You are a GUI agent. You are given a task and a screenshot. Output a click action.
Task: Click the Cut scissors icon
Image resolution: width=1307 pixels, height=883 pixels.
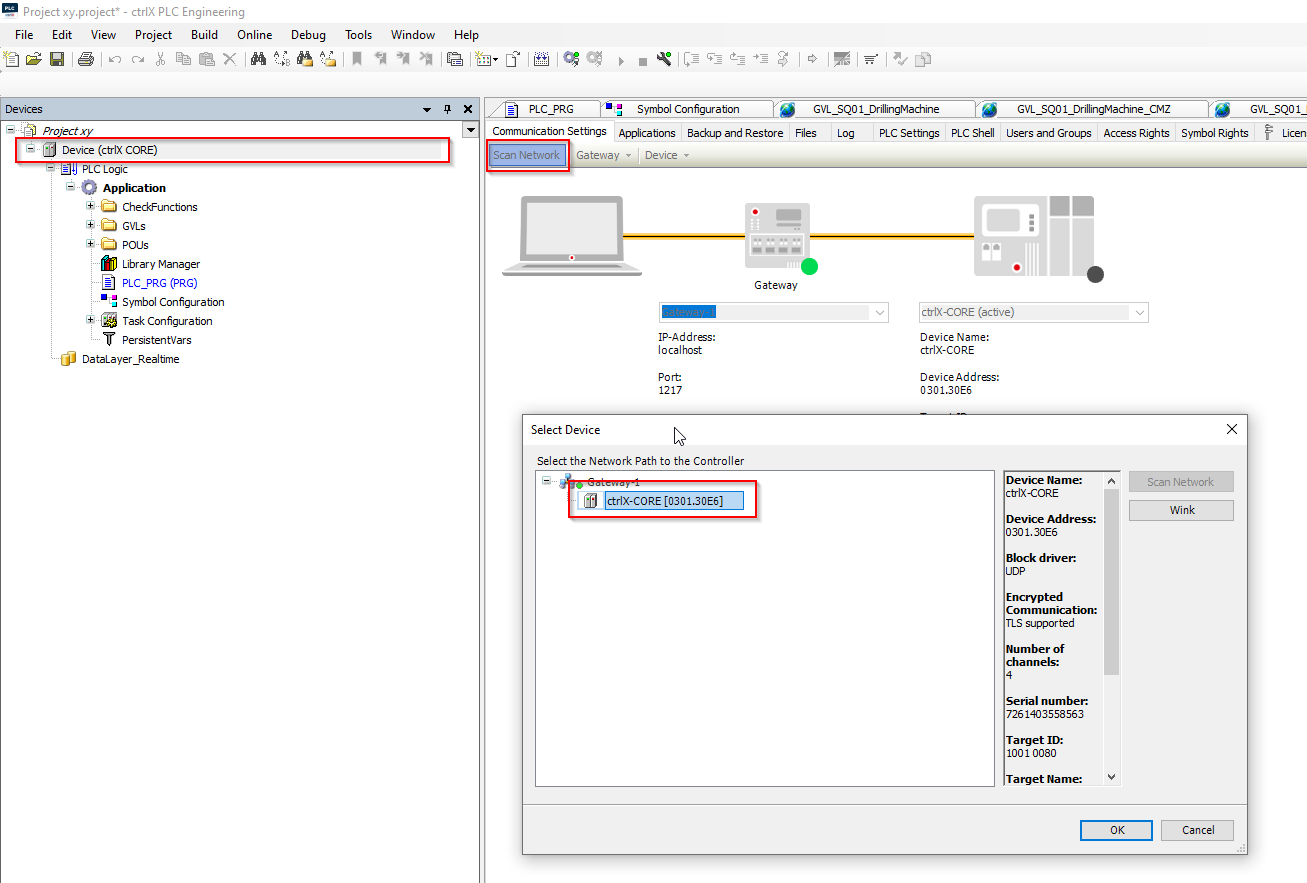pos(161,59)
